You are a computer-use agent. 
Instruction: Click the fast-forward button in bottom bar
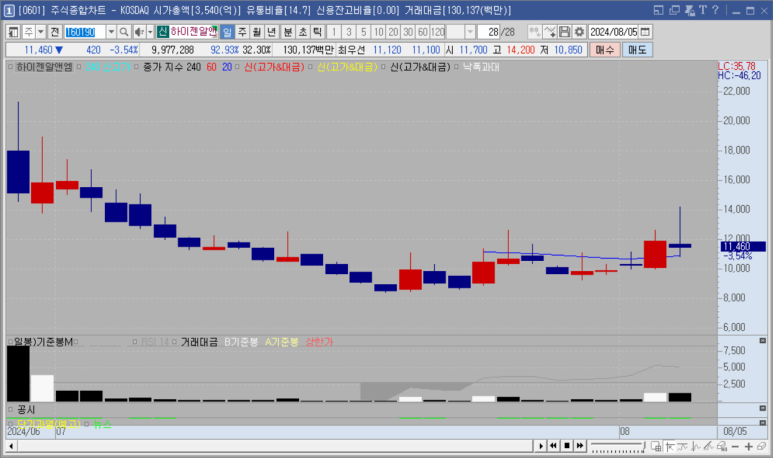(580, 446)
